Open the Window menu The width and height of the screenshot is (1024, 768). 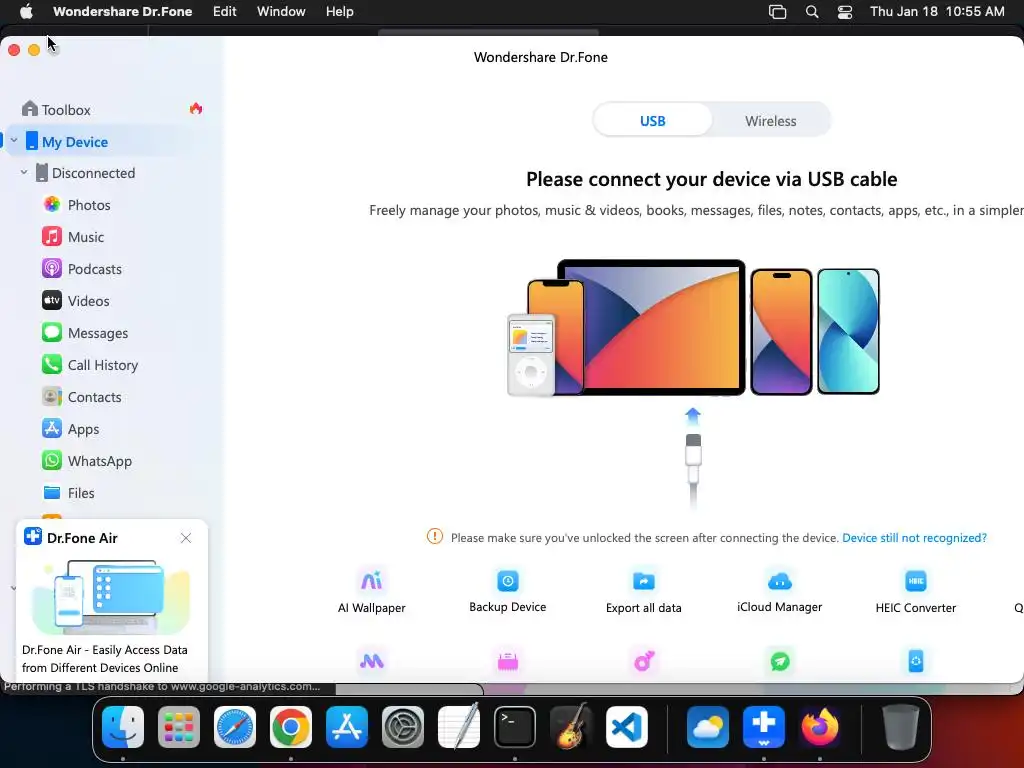tap(281, 11)
